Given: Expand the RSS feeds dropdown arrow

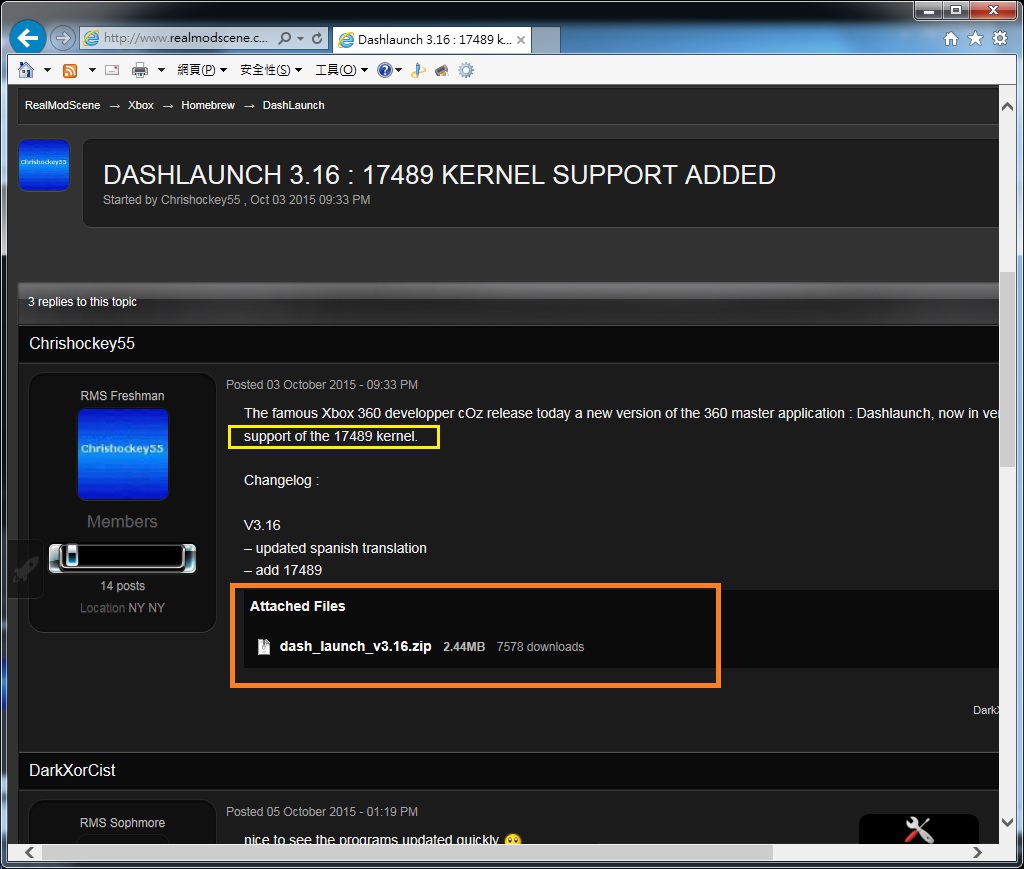Looking at the screenshot, I should 92,70.
